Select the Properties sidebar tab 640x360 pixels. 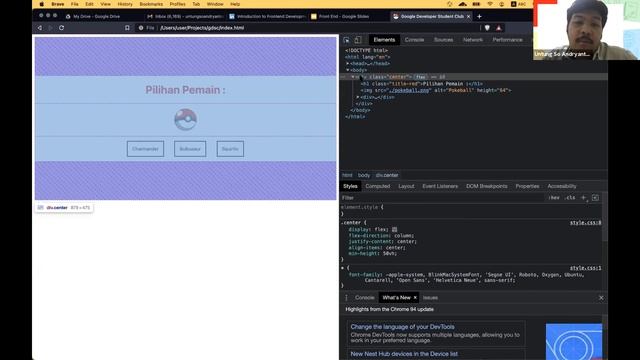point(527,186)
